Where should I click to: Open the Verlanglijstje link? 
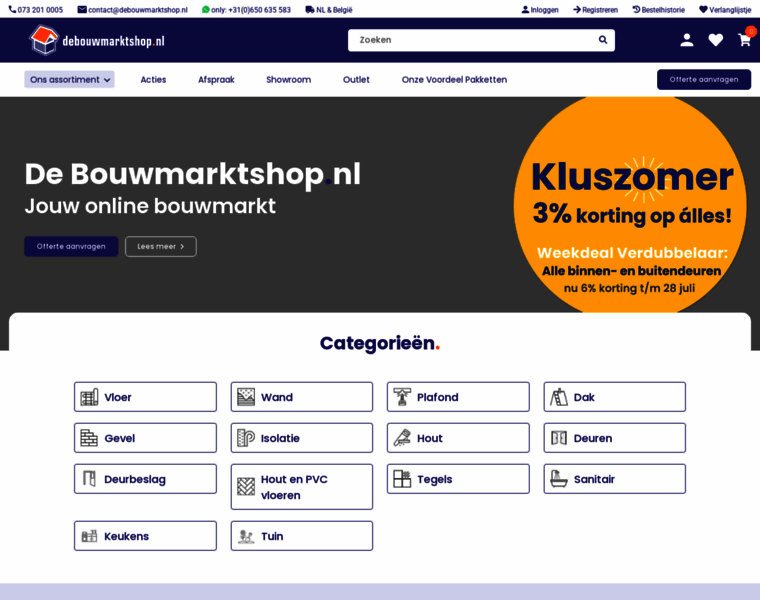[x=725, y=10]
